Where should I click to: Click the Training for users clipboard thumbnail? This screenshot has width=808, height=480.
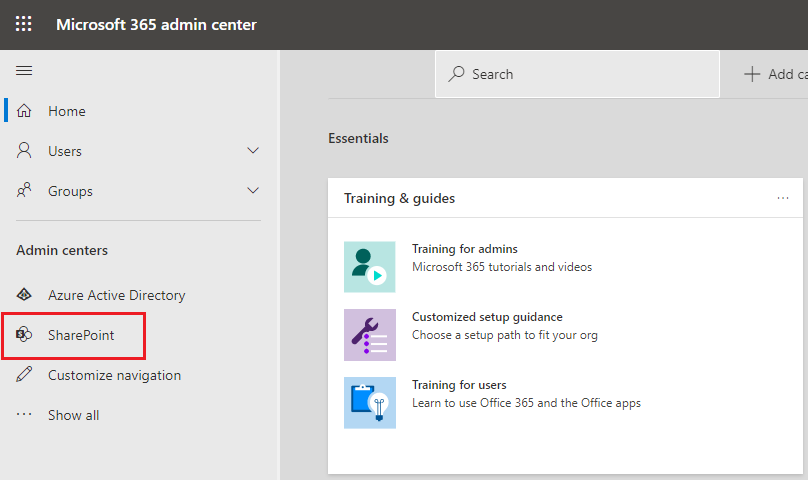point(369,403)
